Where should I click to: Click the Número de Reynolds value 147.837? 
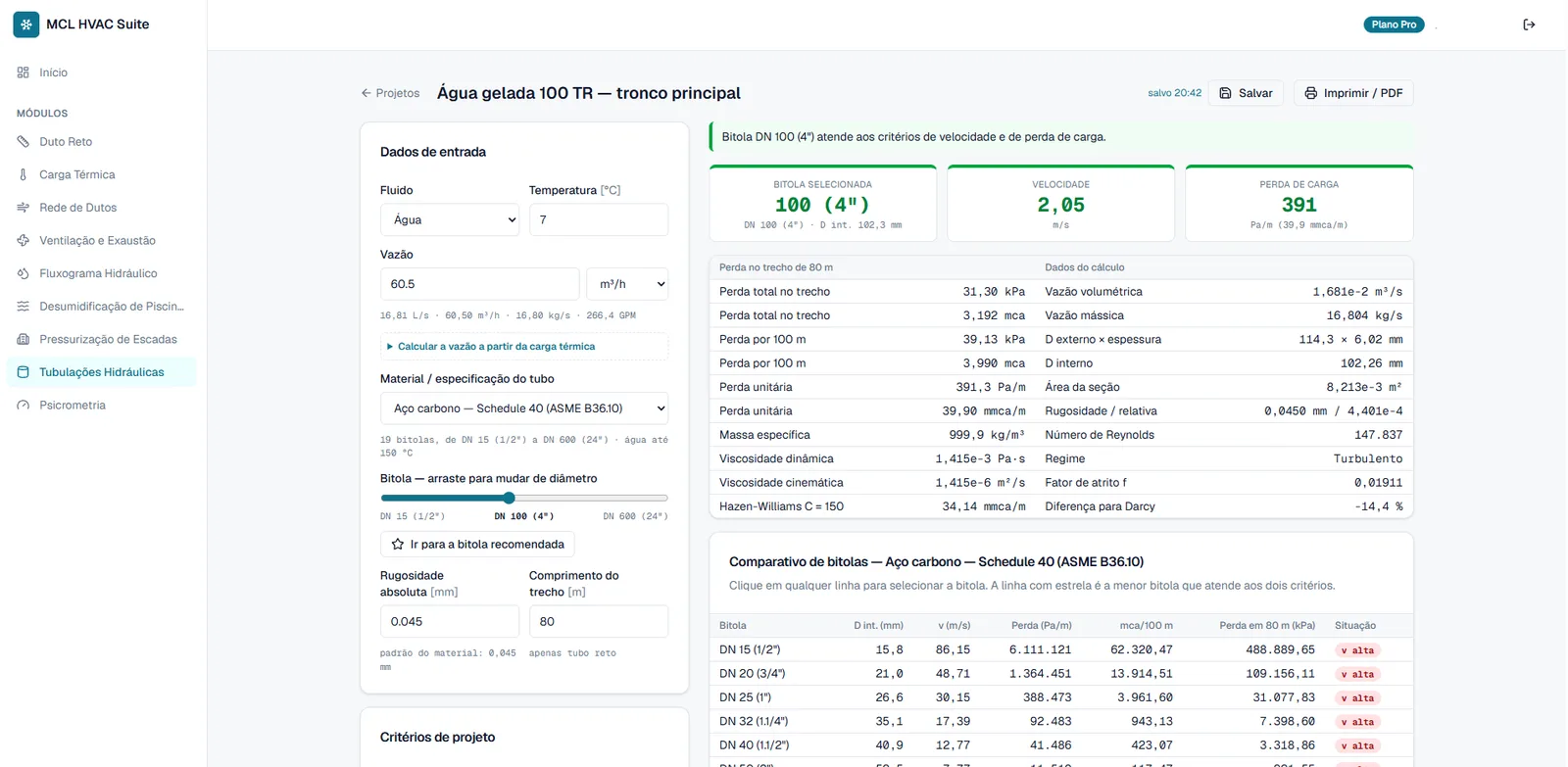coord(1378,435)
